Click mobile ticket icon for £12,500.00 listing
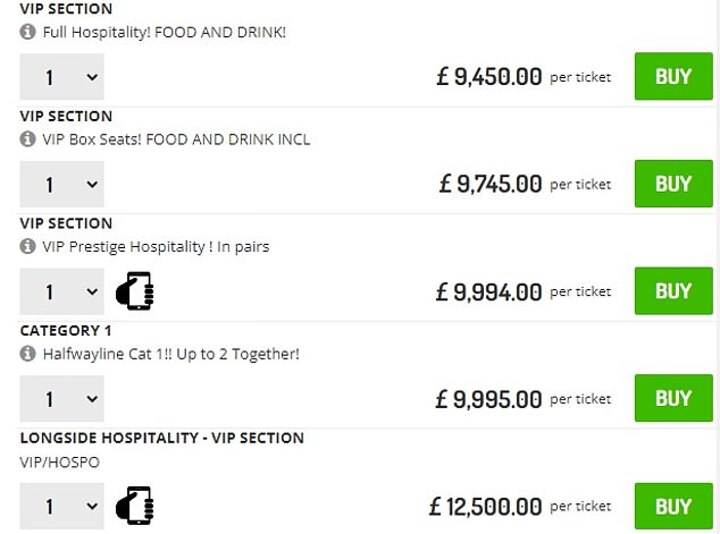The height and width of the screenshot is (534, 720). 135,506
